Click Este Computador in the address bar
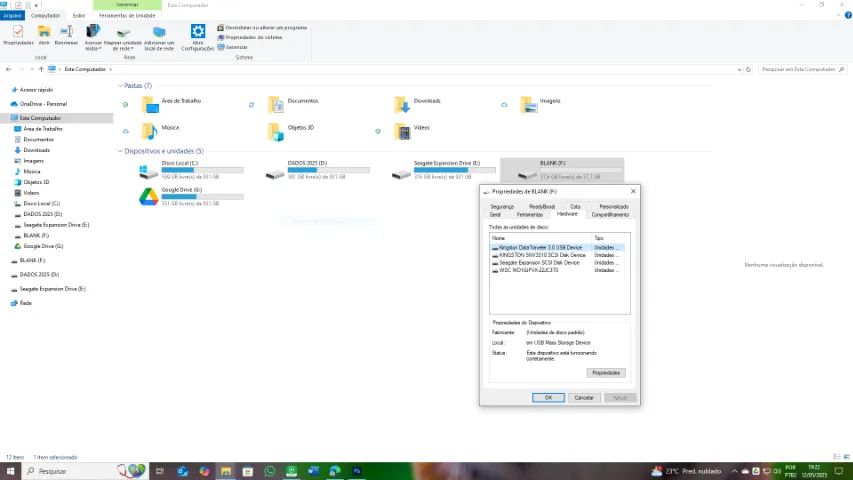This screenshot has width=853, height=480. tap(85, 69)
